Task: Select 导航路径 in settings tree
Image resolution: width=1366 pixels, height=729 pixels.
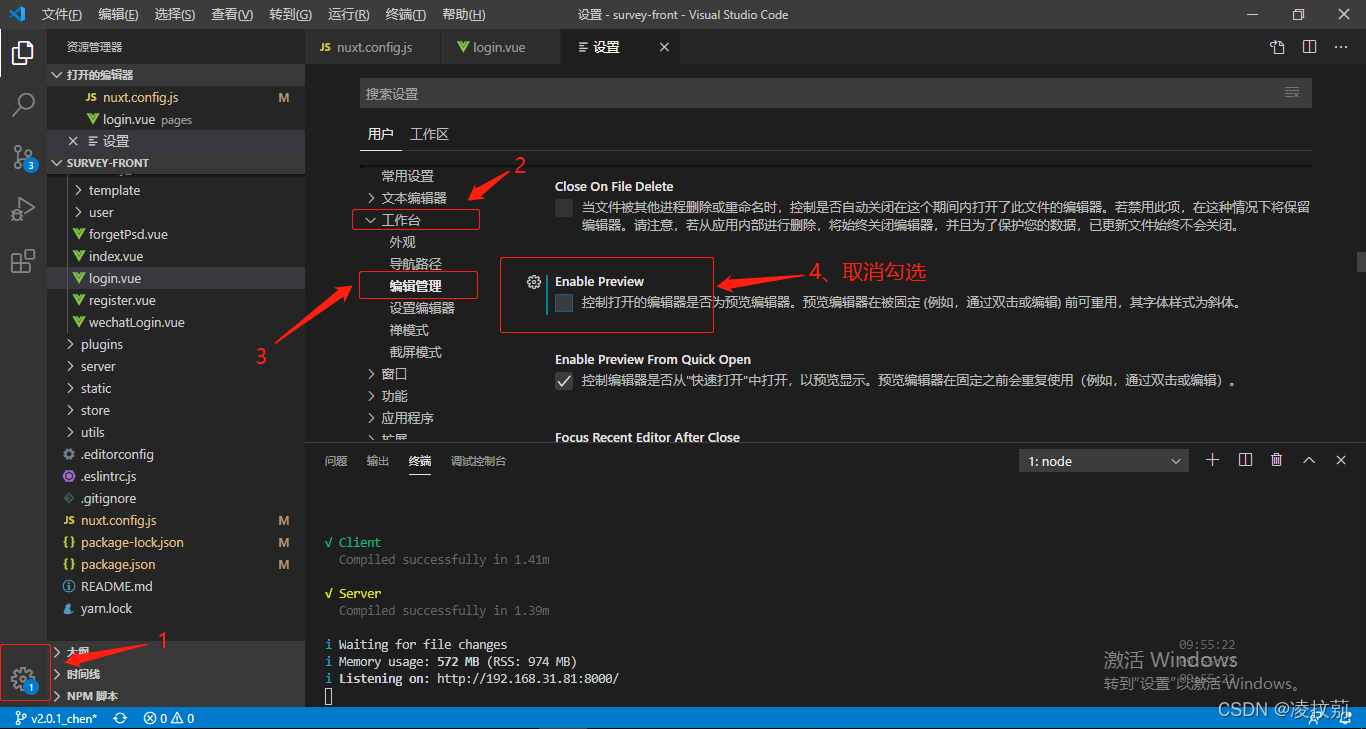Action: (x=415, y=264)
